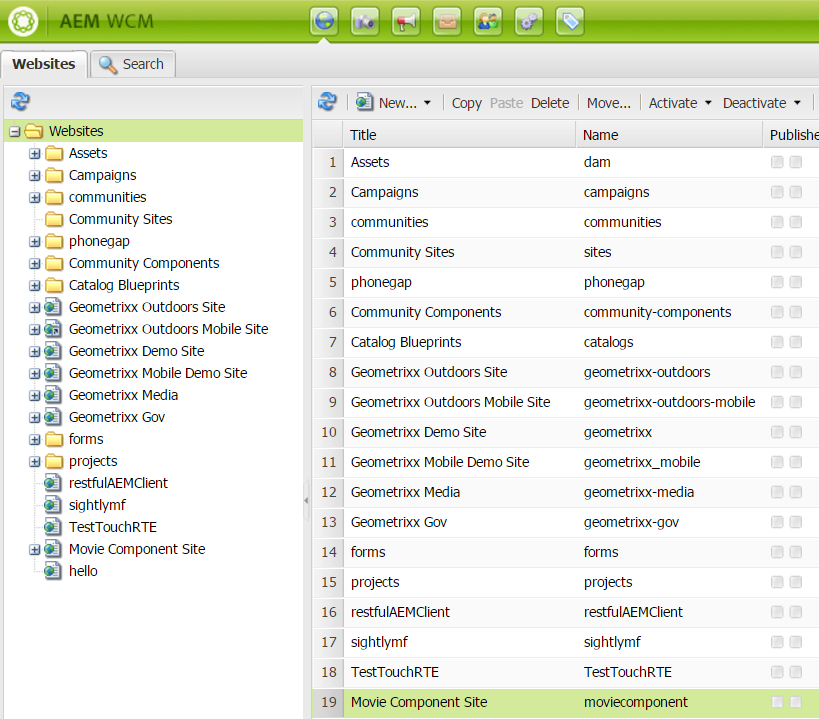
Task: Expand the projects tree node
Action: pyautogui.click(x=34, y=462)
